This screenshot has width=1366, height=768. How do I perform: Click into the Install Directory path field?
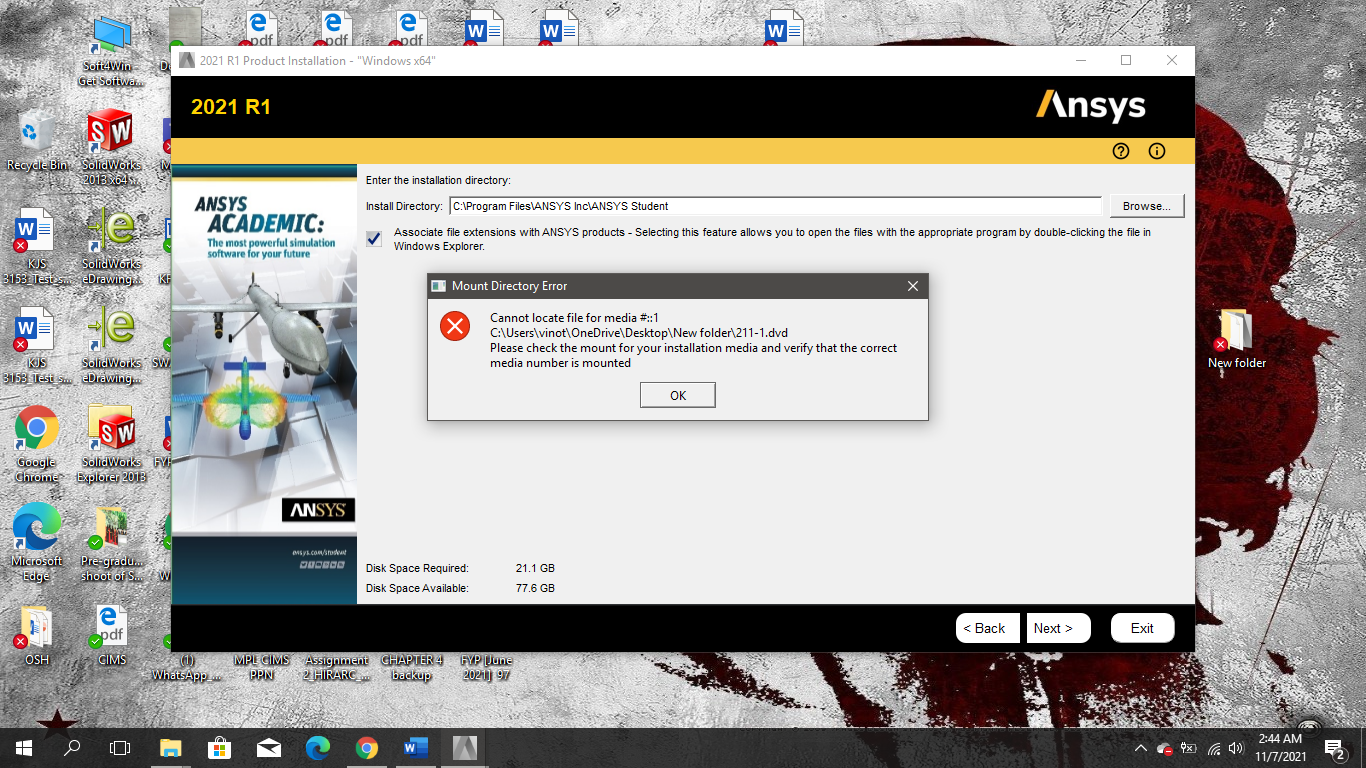pos(775,206)
